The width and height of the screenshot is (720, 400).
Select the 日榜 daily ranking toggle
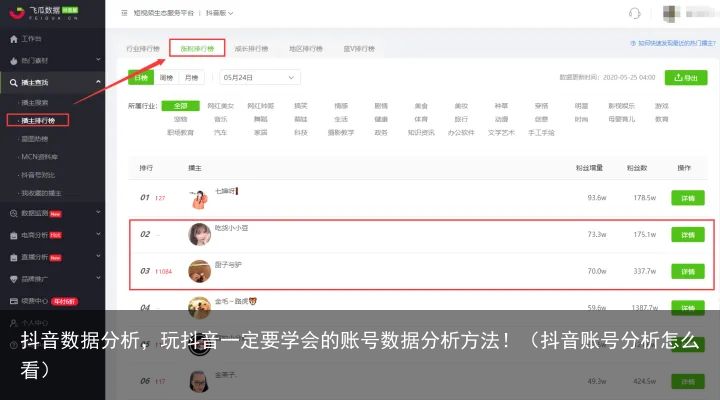(x=141, y=78)
